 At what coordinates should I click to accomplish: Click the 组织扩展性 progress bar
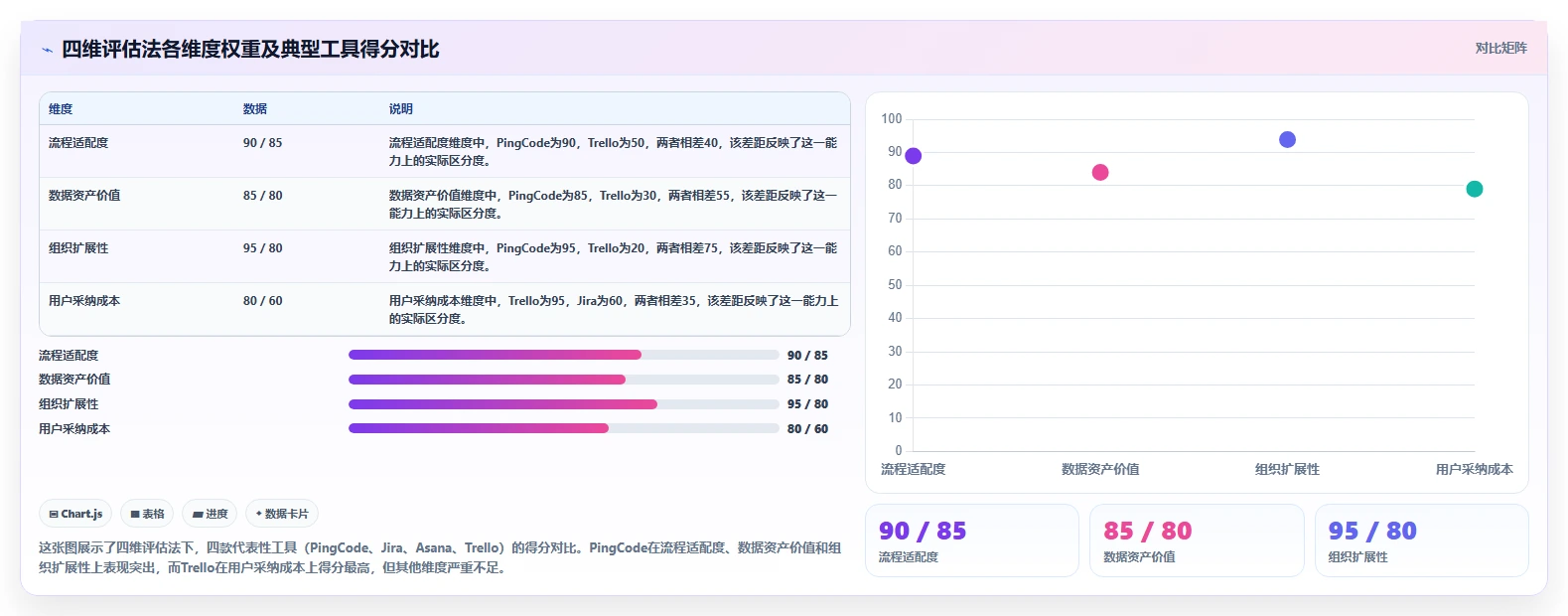(563, 404)
